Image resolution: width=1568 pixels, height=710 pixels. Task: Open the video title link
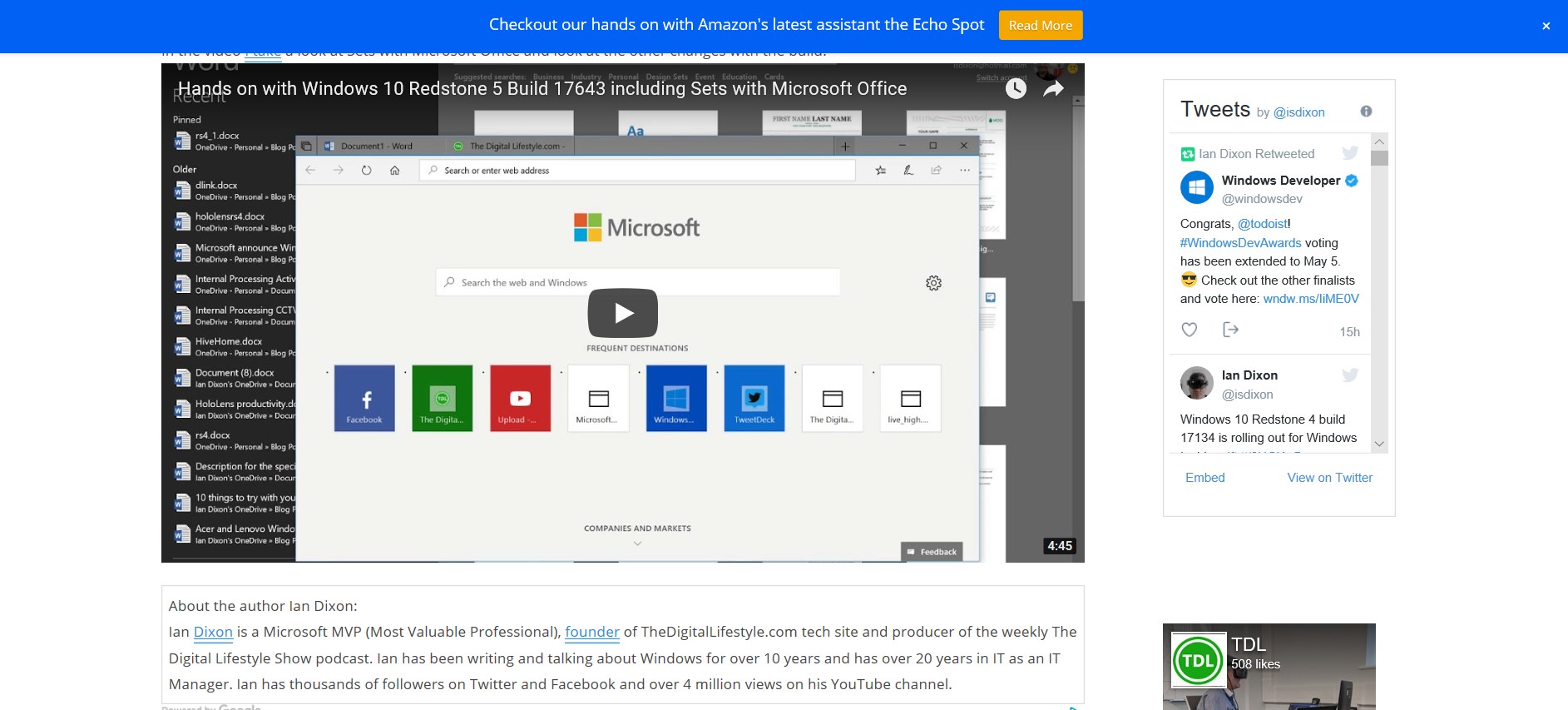542,88
